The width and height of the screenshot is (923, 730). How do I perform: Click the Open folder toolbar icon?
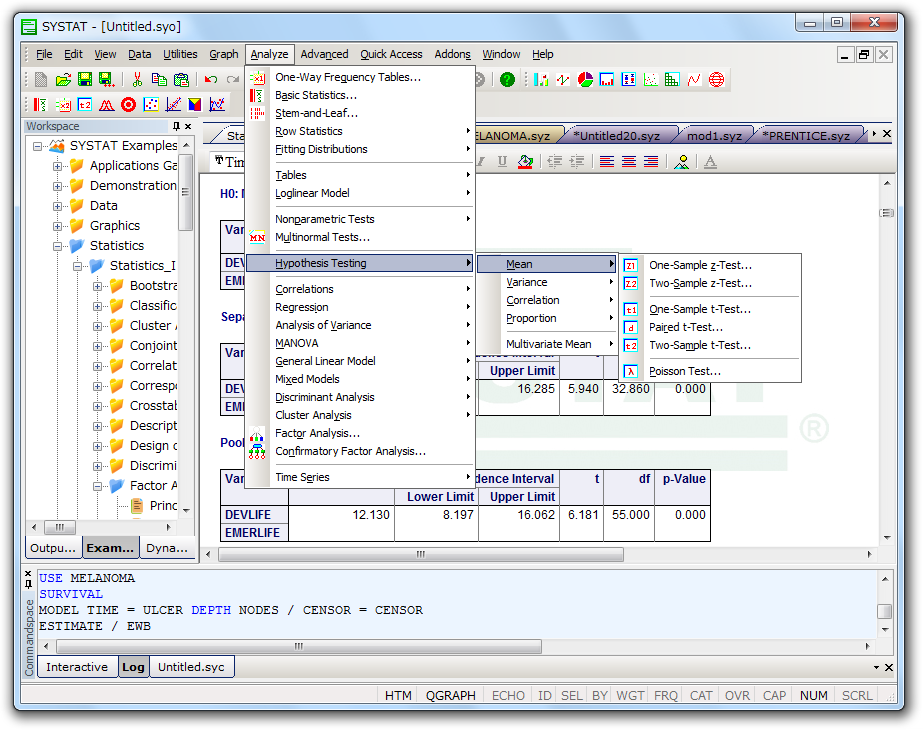(x=63, y=79)
